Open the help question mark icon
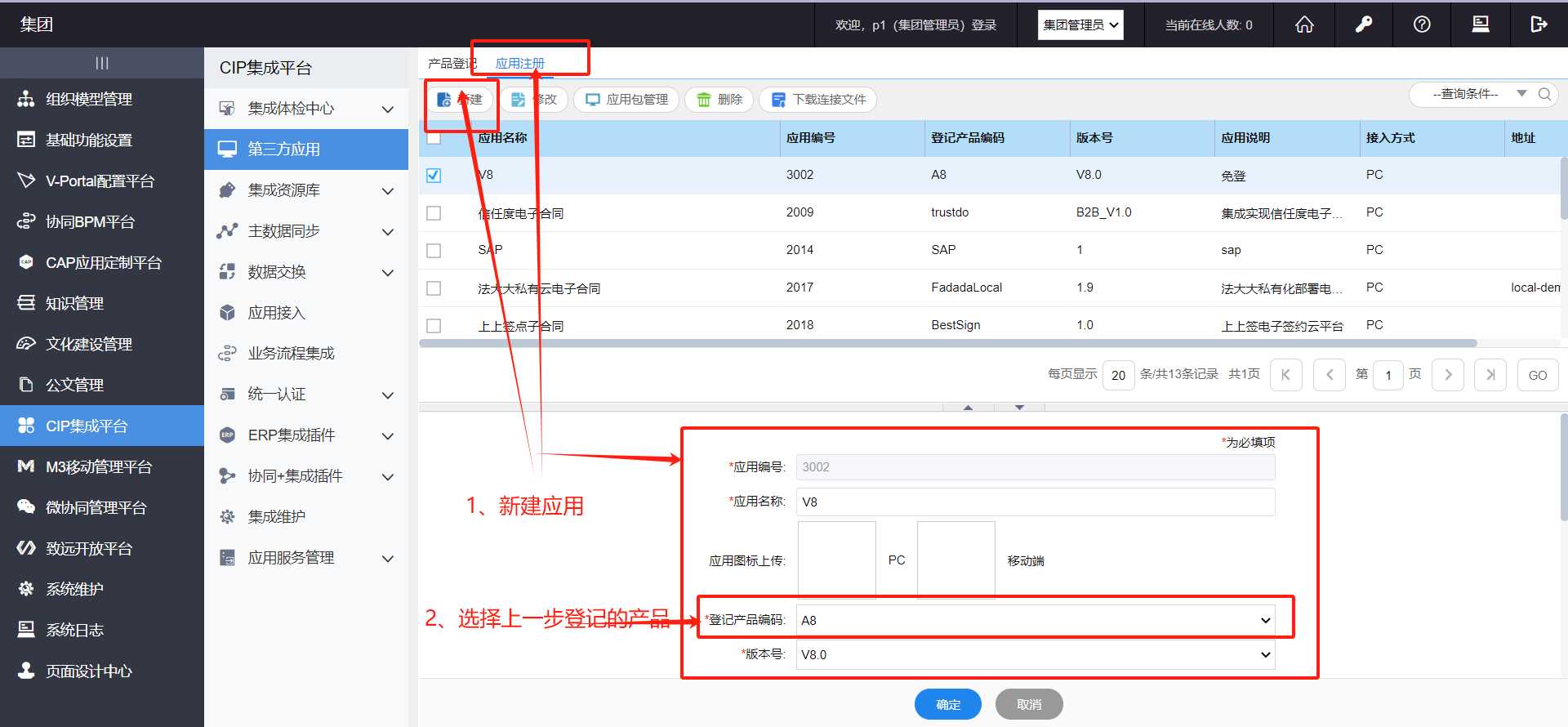Viewport: 1568px width, 727px height. 1422,25
